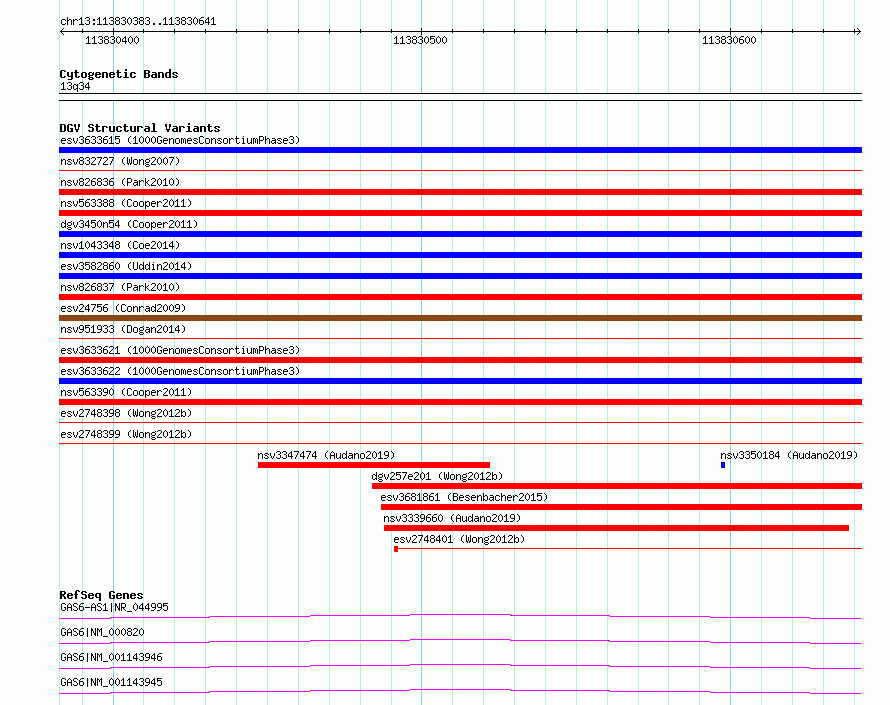Click the 113830500 ruler tick label
The width and height of the screenshot is (890, 705).
[420, 40]
